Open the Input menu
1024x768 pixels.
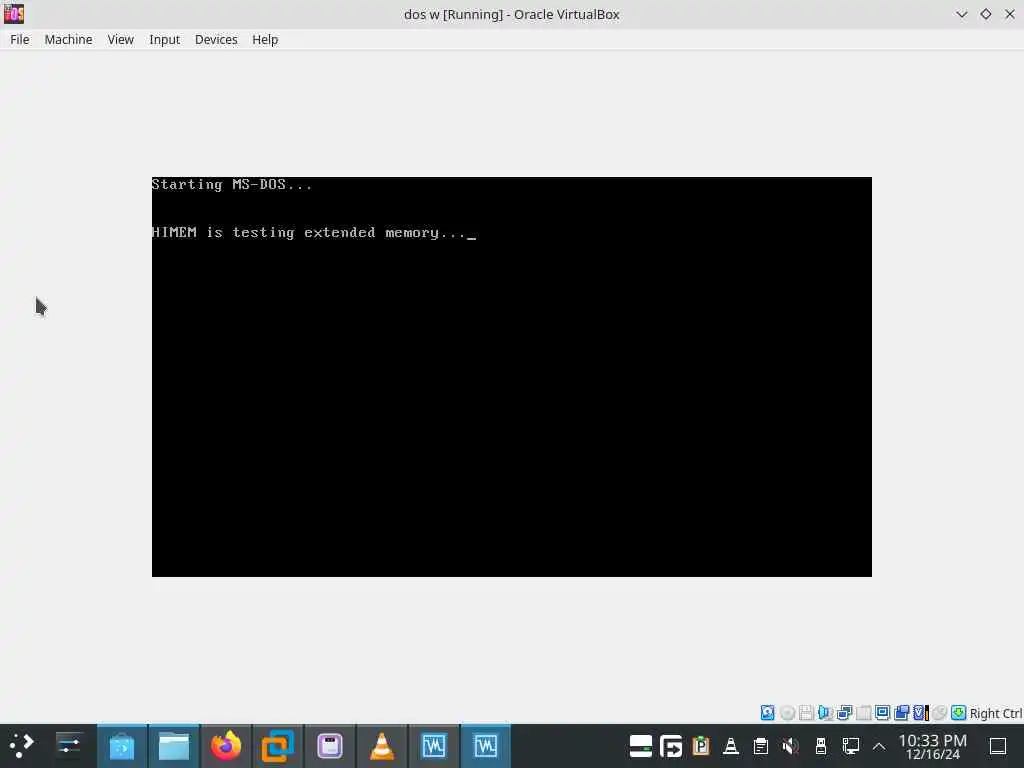[x=164, y=39]
